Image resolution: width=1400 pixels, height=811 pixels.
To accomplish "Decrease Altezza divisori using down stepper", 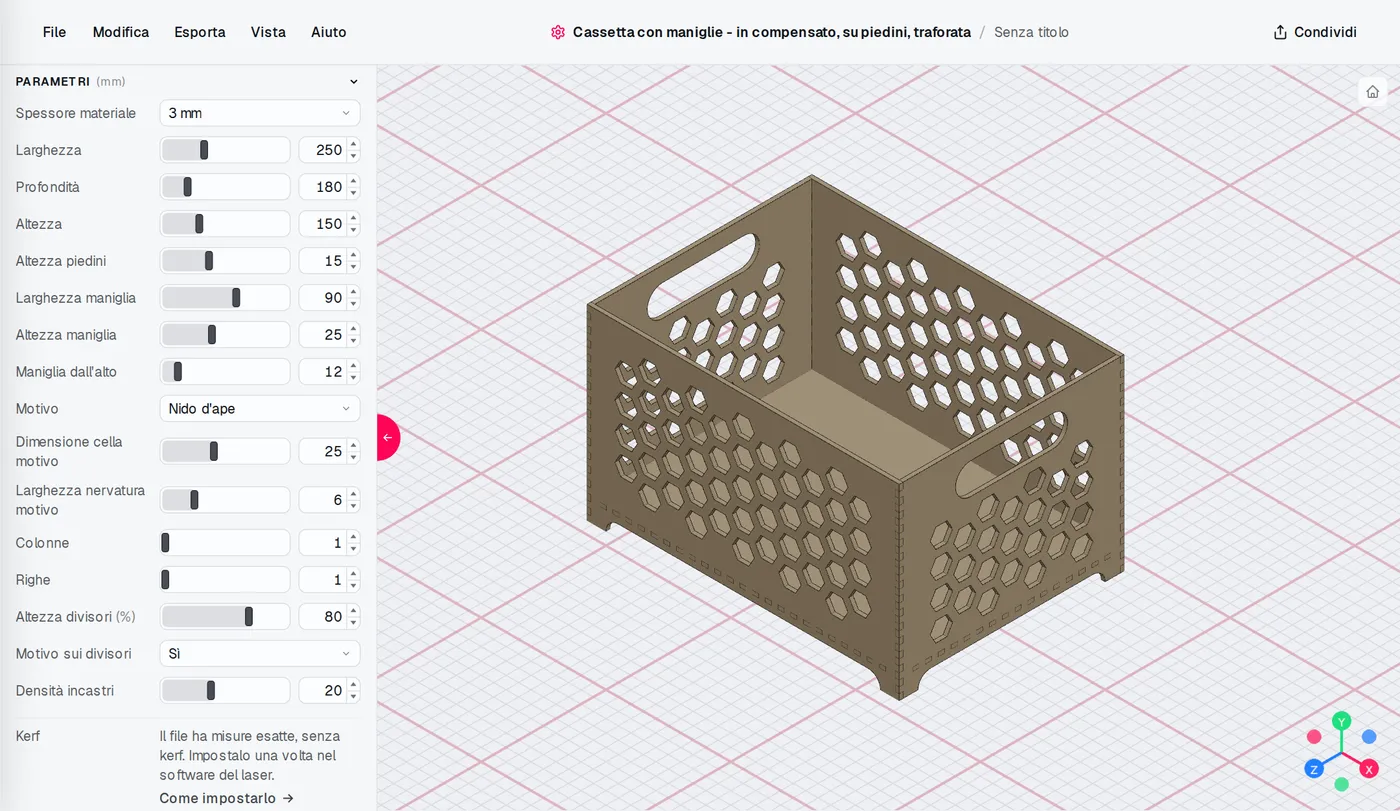I will (353, 623).
